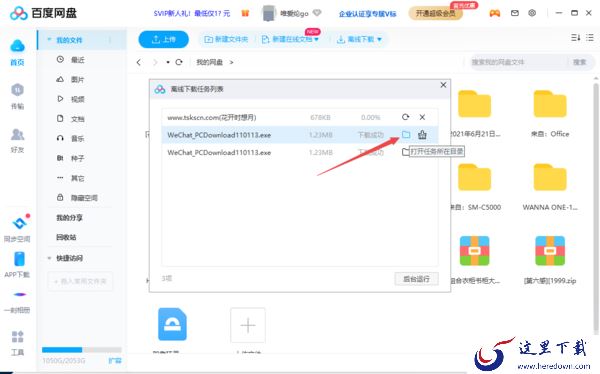This screenshot has height=374, width=600.
Task: Click the 搜索 search button
Action: tap(580, 62)
